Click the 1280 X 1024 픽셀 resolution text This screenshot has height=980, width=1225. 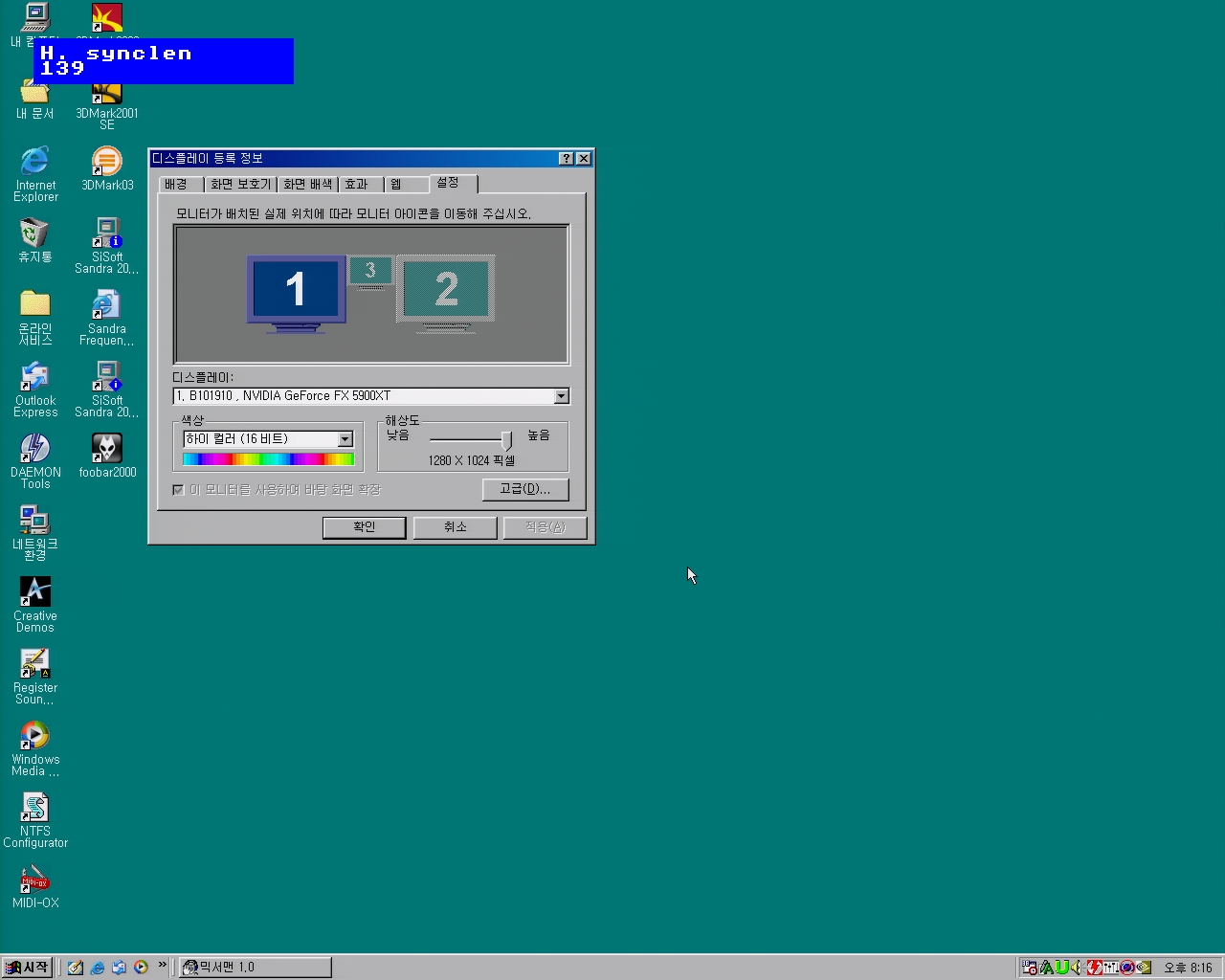tap(472, 461)
